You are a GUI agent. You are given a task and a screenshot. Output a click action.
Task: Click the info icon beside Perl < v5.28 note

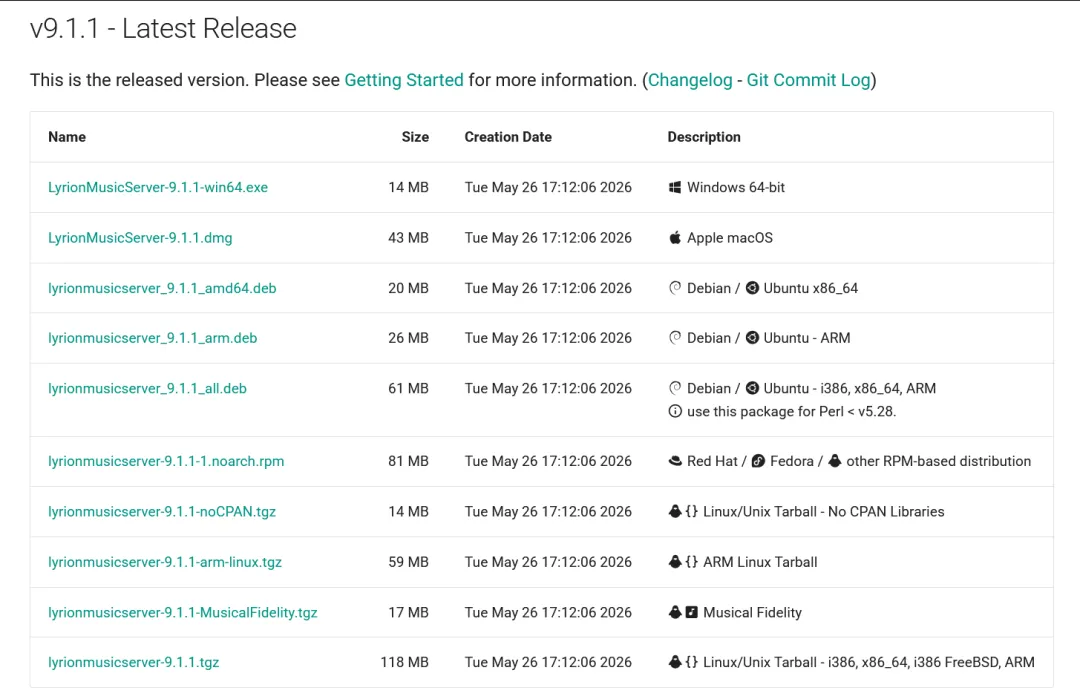[x=675, y=411]
